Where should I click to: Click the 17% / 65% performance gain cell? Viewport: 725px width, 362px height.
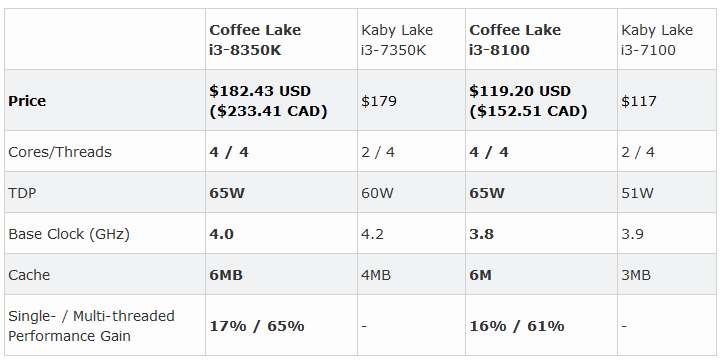[282, 325]
